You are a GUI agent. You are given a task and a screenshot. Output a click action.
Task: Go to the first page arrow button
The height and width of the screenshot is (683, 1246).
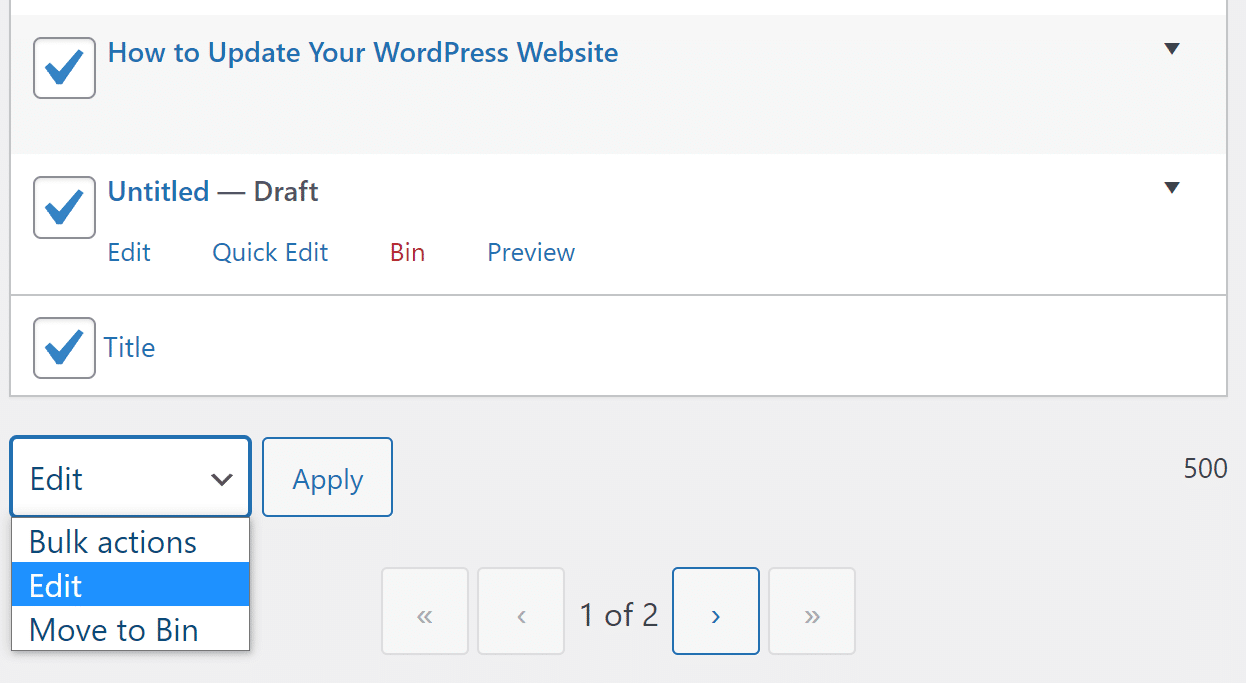point(424,611)
